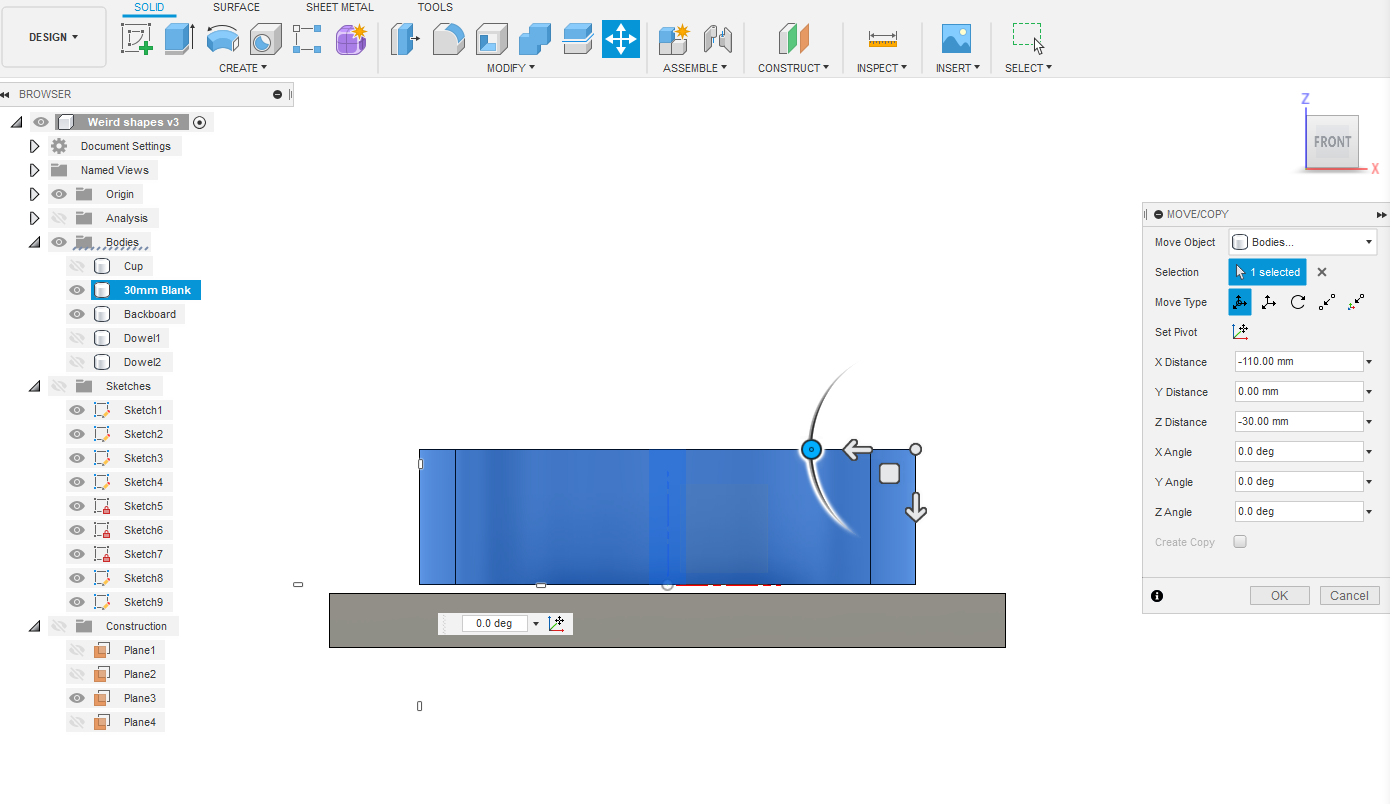Click the info icon in Move/Copy dialog

coord(1157,595)
